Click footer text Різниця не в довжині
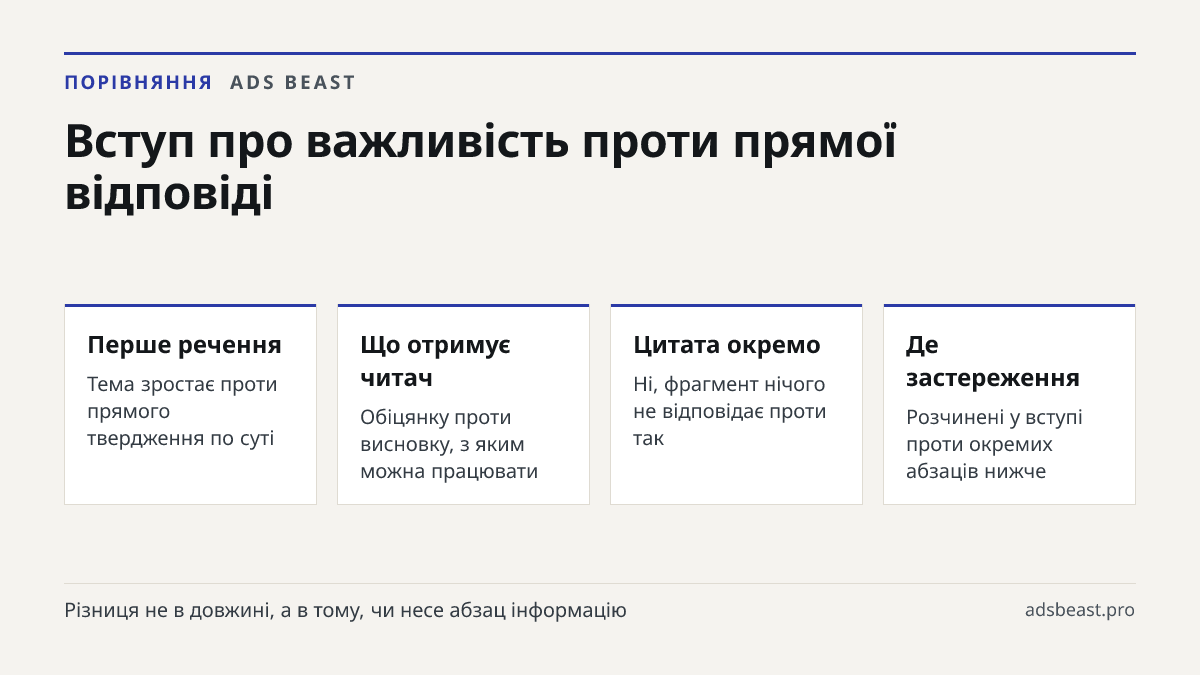1200x675 pixels. 346,610
